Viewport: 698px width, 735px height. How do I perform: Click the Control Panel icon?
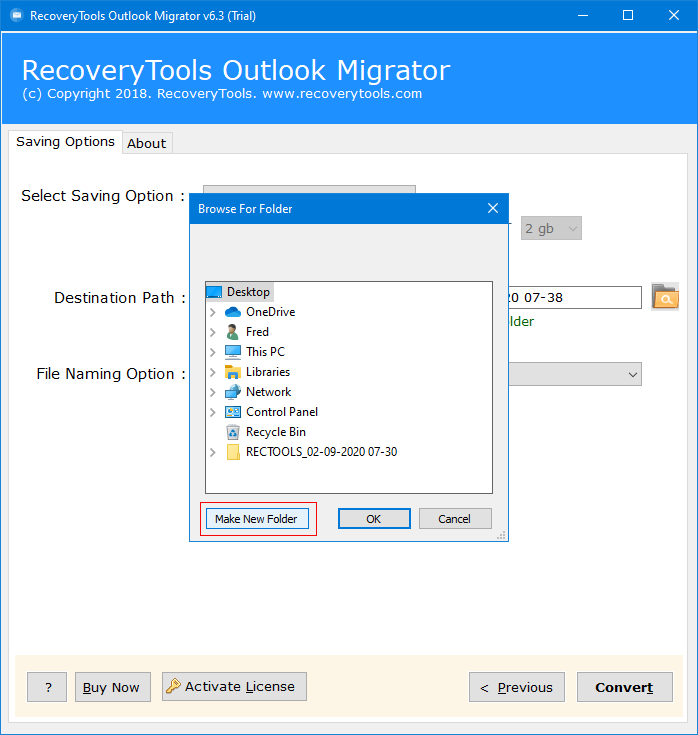point(233,412)
